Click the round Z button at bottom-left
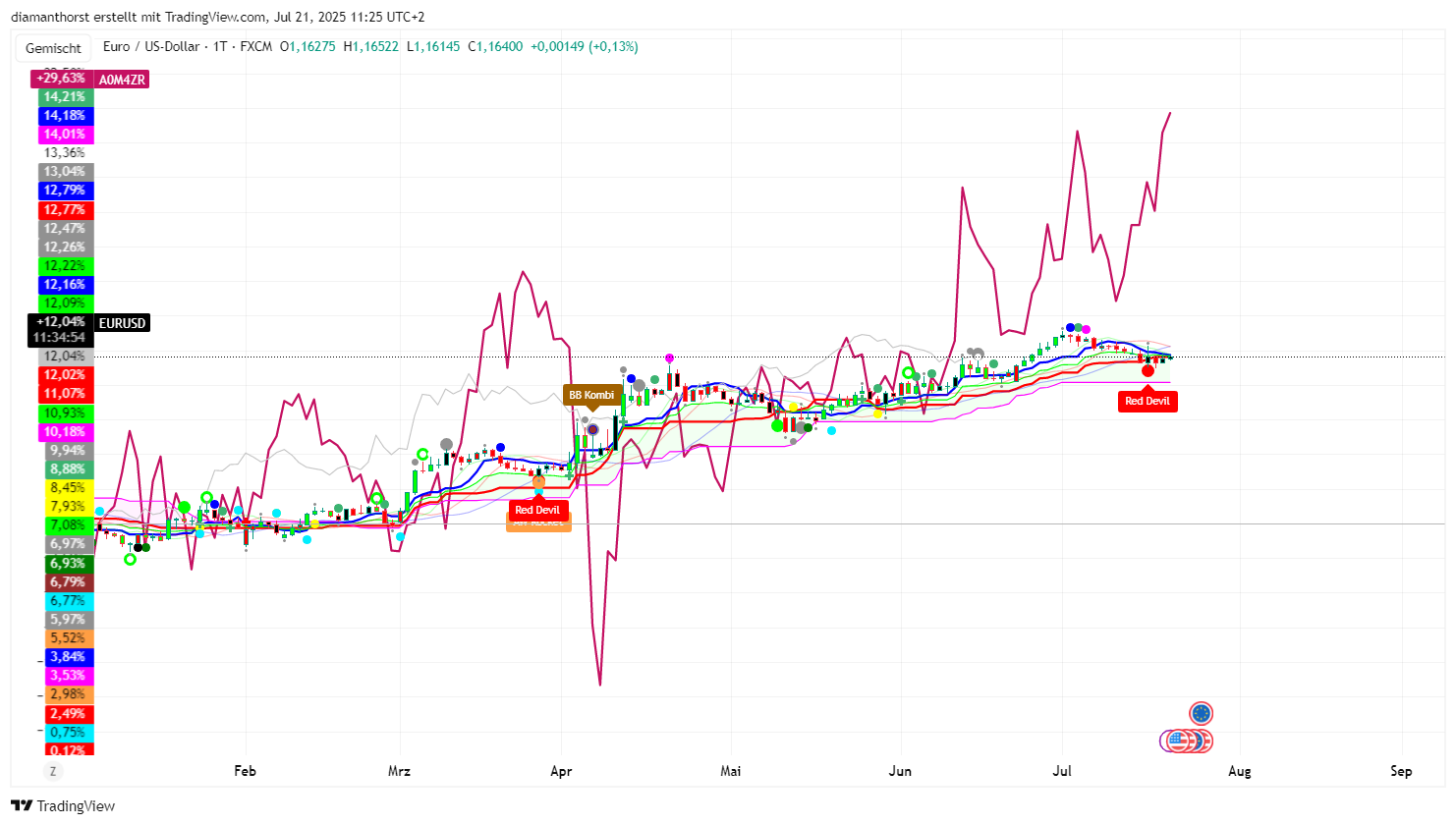The height and width of the screenshot is (825, 1456). [53, 772]
